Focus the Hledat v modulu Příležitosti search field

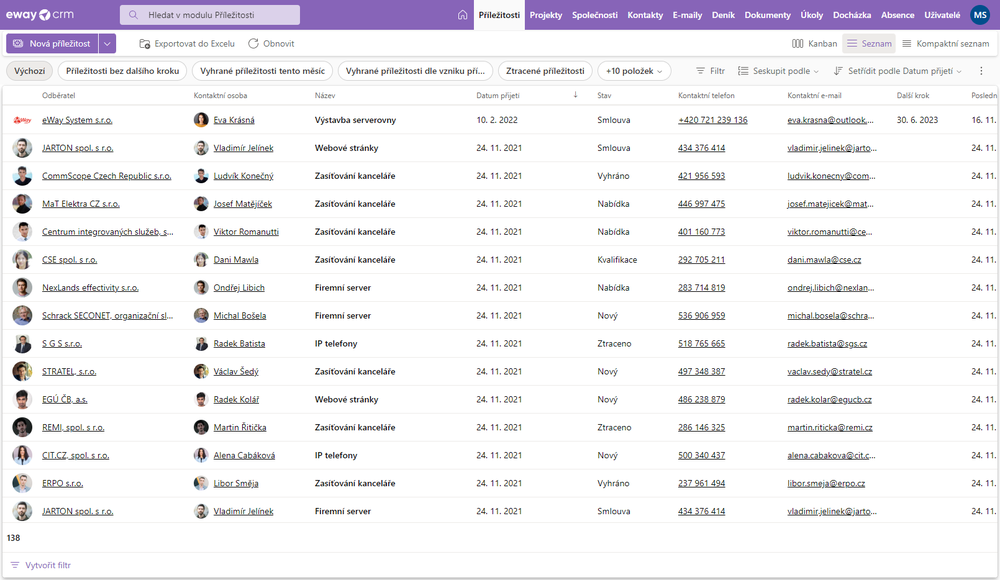[x=210, y=15]
